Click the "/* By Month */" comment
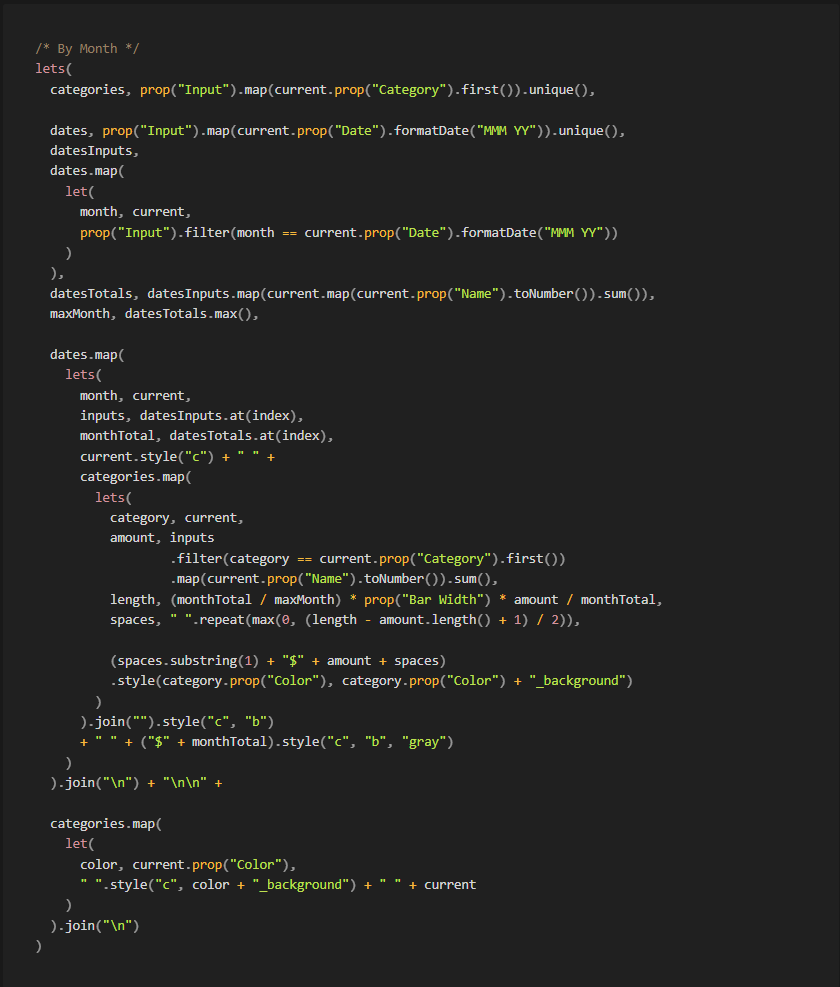The image size is (840, 987). point(88,48)
